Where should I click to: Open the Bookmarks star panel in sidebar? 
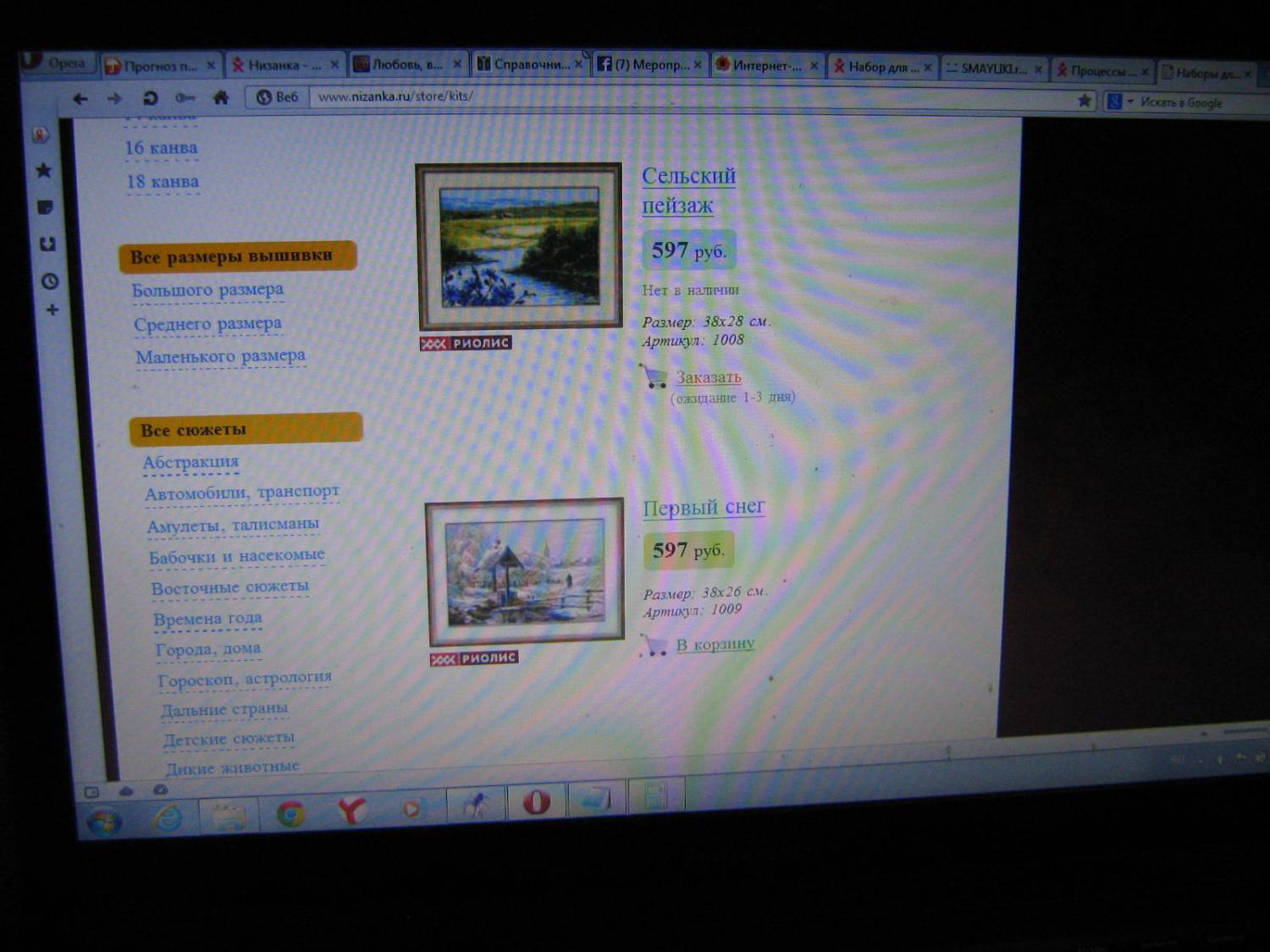pos(43,171)
